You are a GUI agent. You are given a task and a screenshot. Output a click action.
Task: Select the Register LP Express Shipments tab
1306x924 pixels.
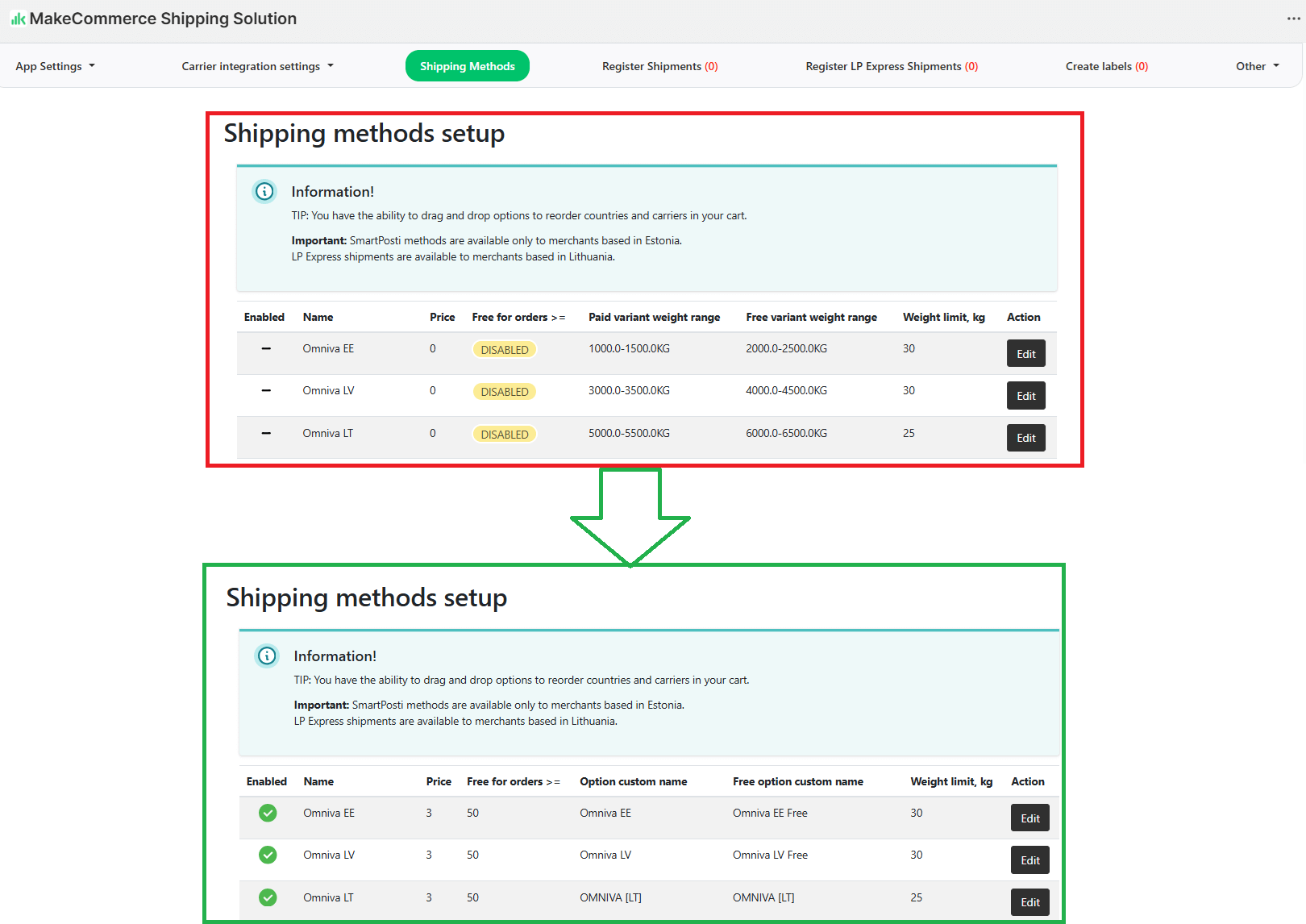click(892, 66)
